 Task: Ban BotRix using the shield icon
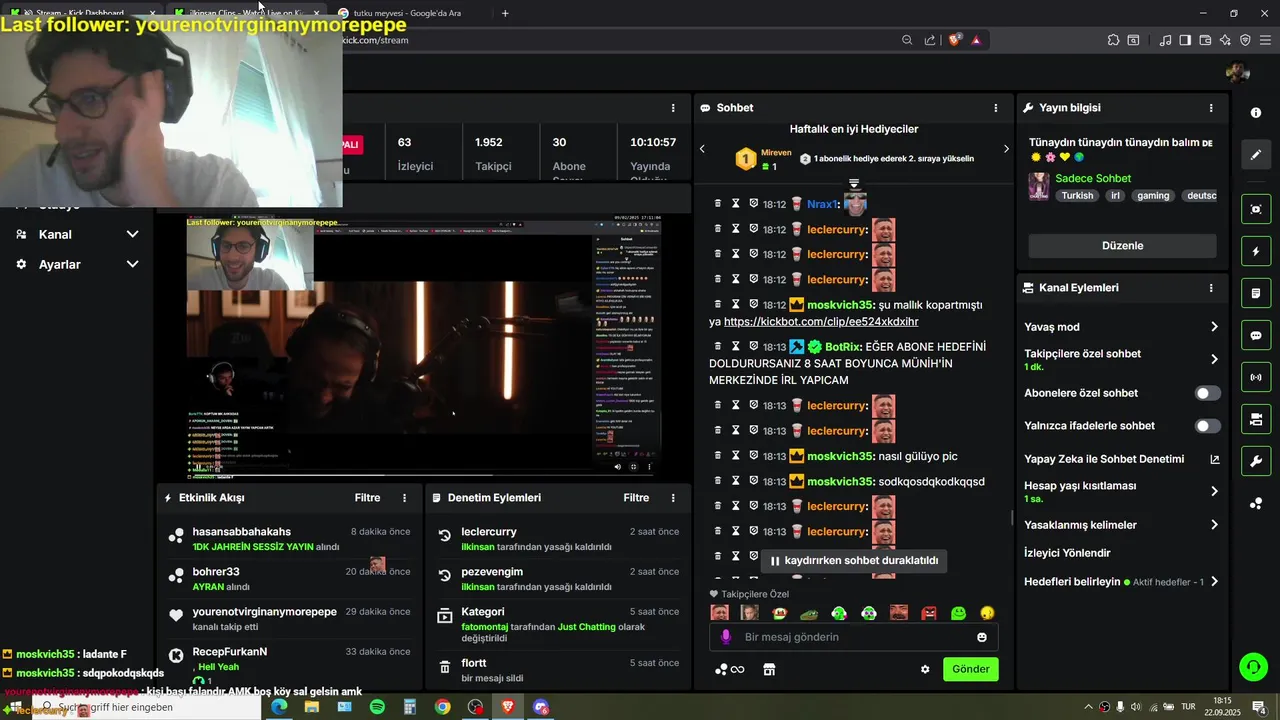[754, 347]
